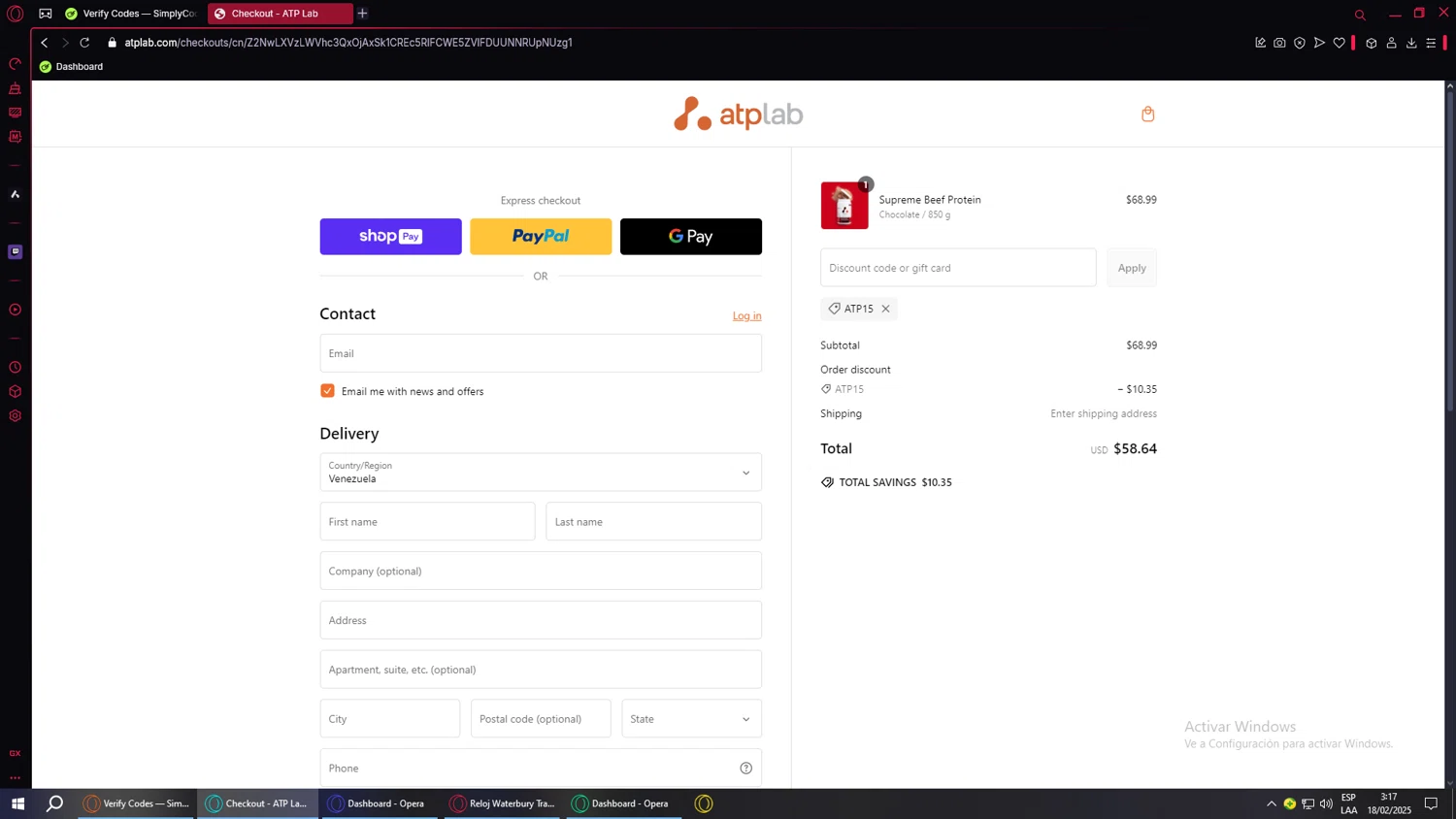Viewport: 1456px width, 819px height.
Task: Open Opera main menu logo icon
Action: click(x=15, y=14)
